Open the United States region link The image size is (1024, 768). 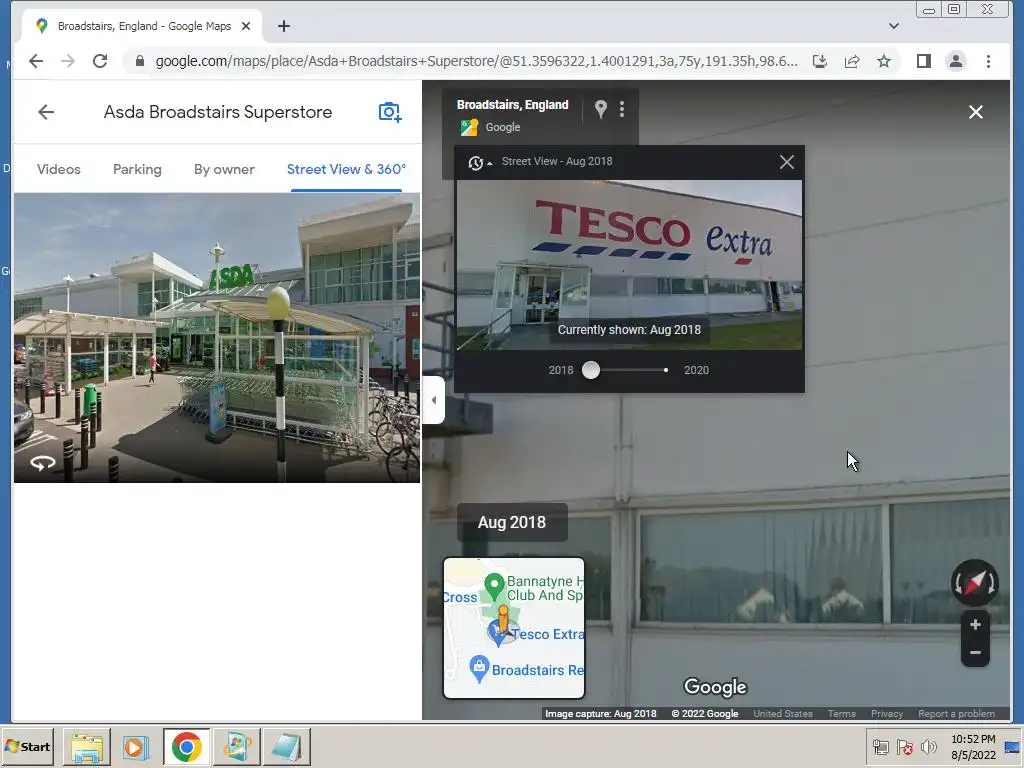pos(782,714)
